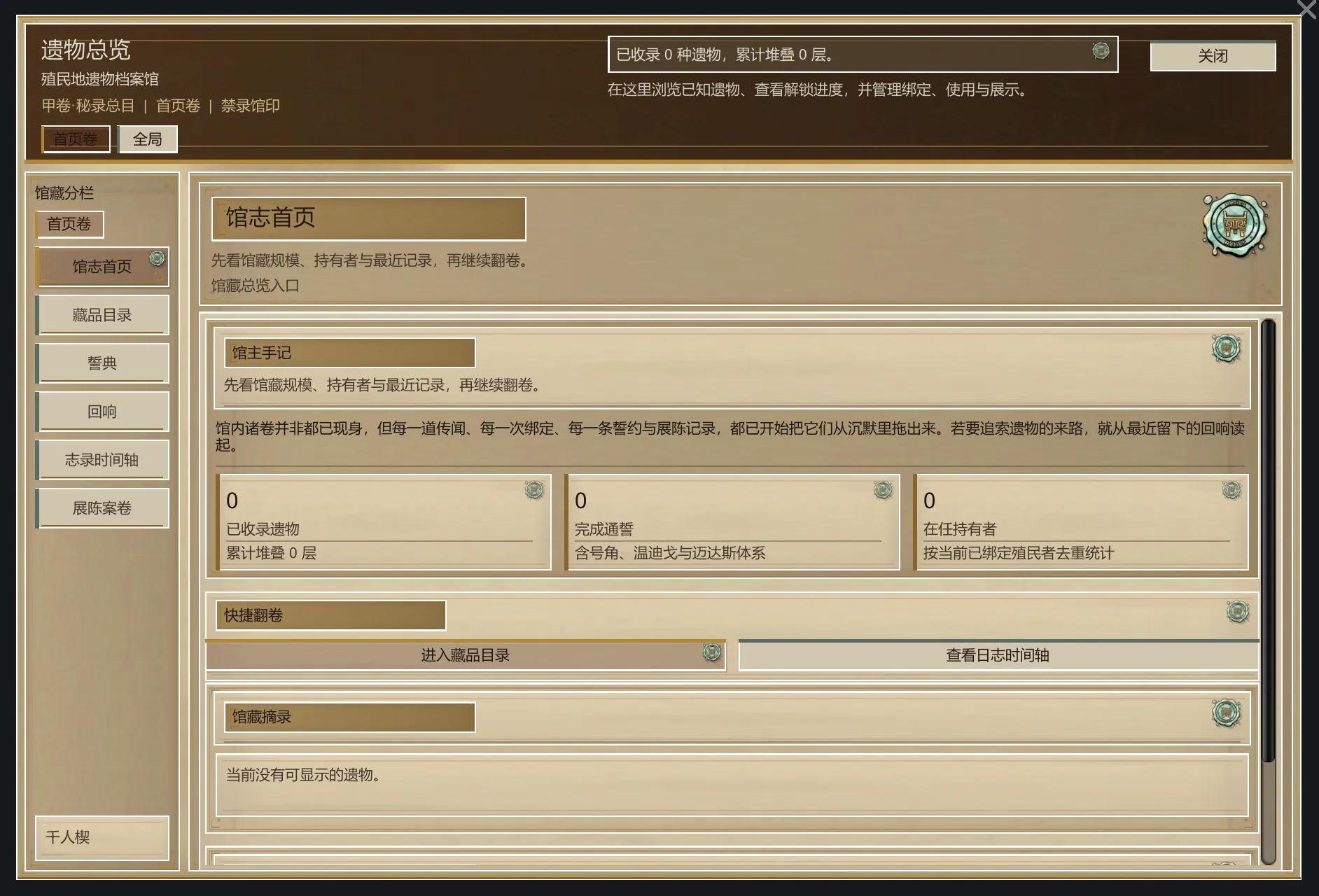Click the seal icon on 在任持有者 card
The width and height of the screenshot is (1319, 896).
coord(1231,490)
